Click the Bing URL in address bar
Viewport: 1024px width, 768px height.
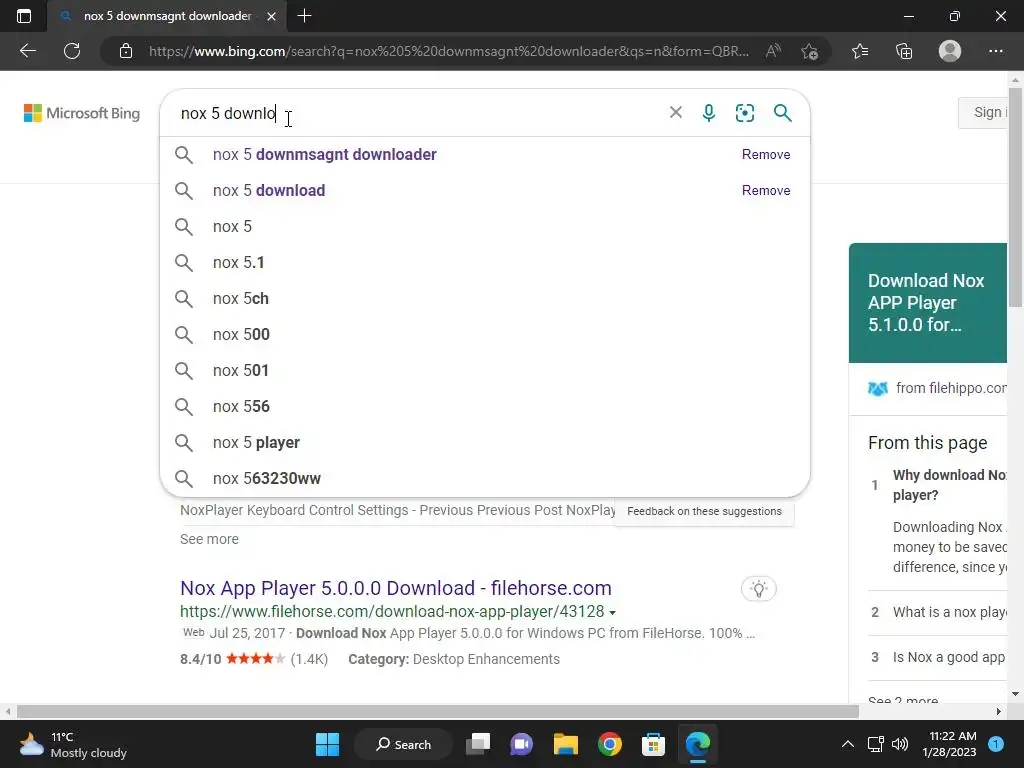pyautogui.click(x=449, y=51)
